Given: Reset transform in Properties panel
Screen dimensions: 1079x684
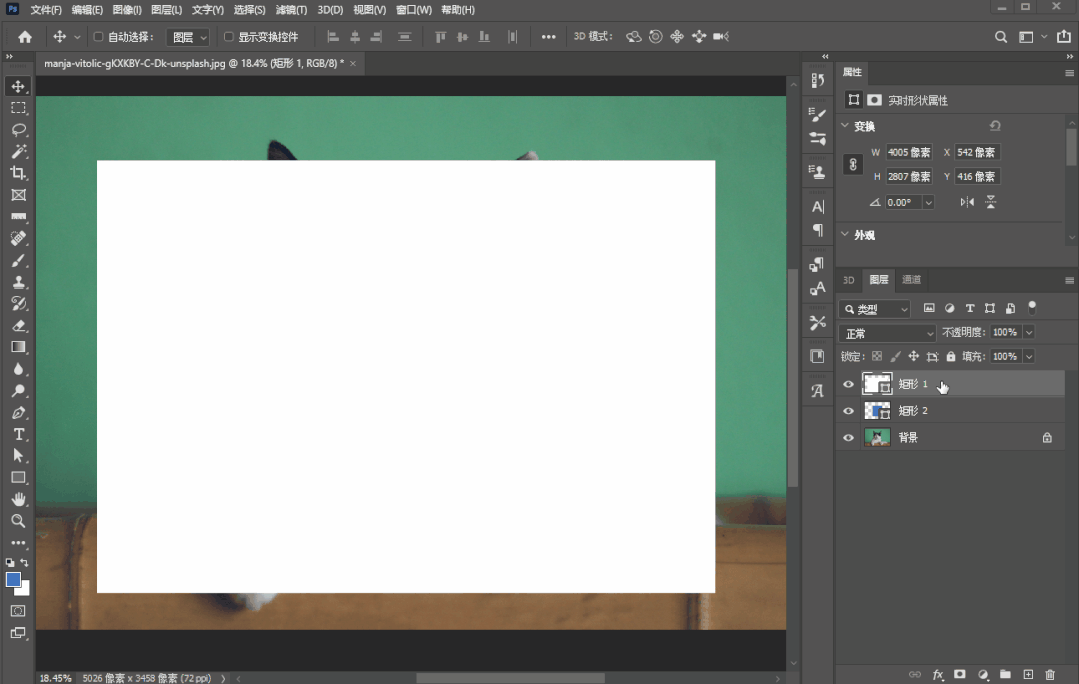Looking at the screenshot, I should (x=995, y=126).
